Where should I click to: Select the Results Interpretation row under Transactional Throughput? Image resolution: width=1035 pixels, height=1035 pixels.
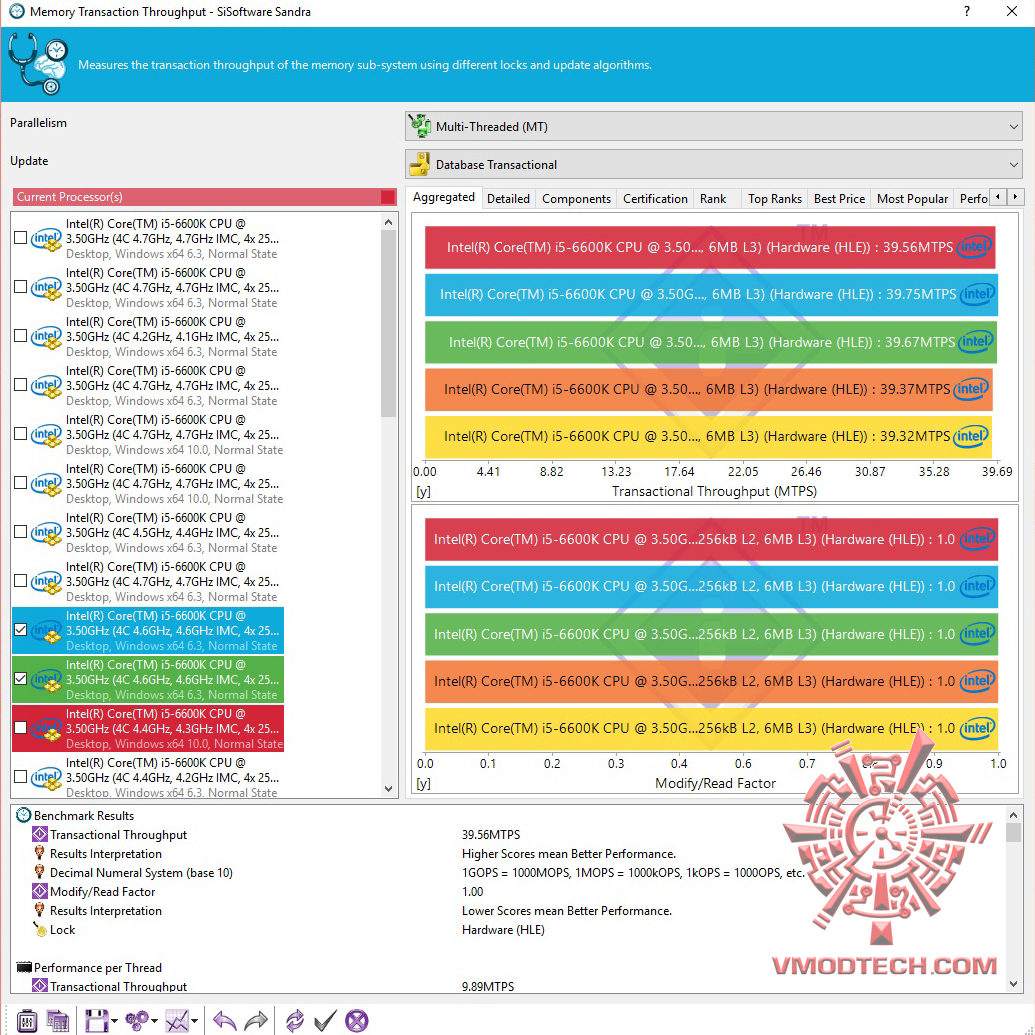click(106, 853)
